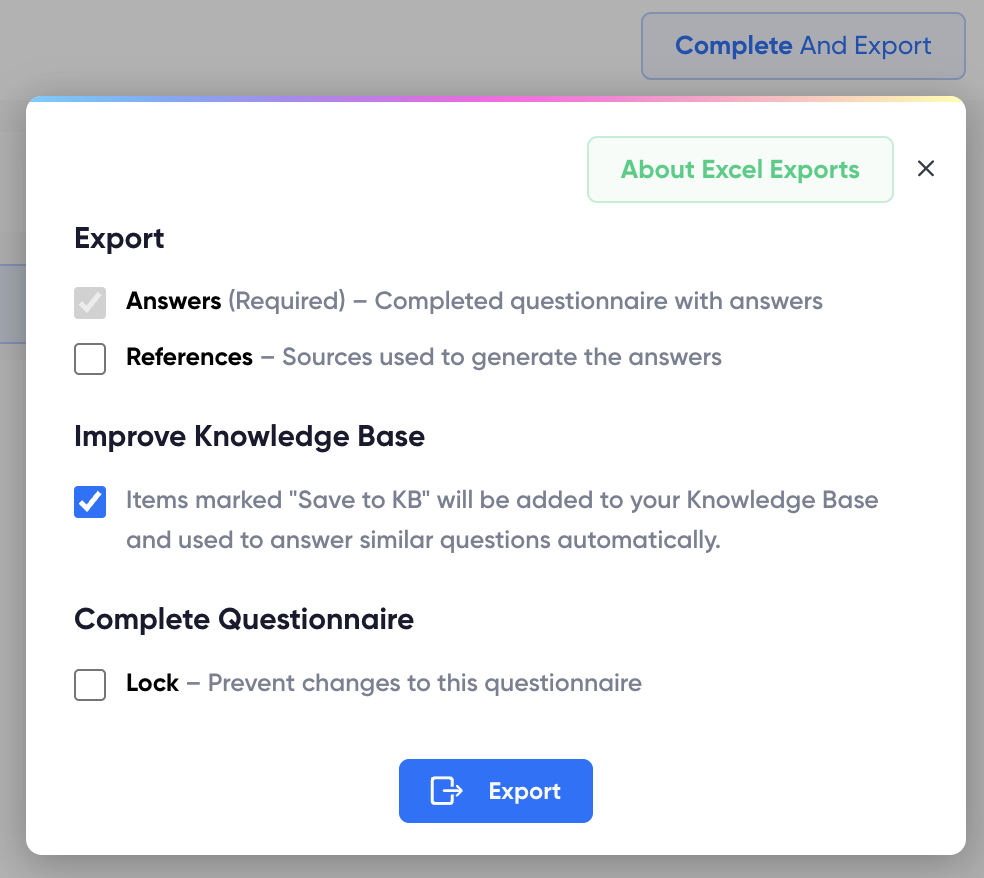The height and width of the screenshot is (878, 984).
Task: Open About Excel Exports
Action: tap(740, 169)
